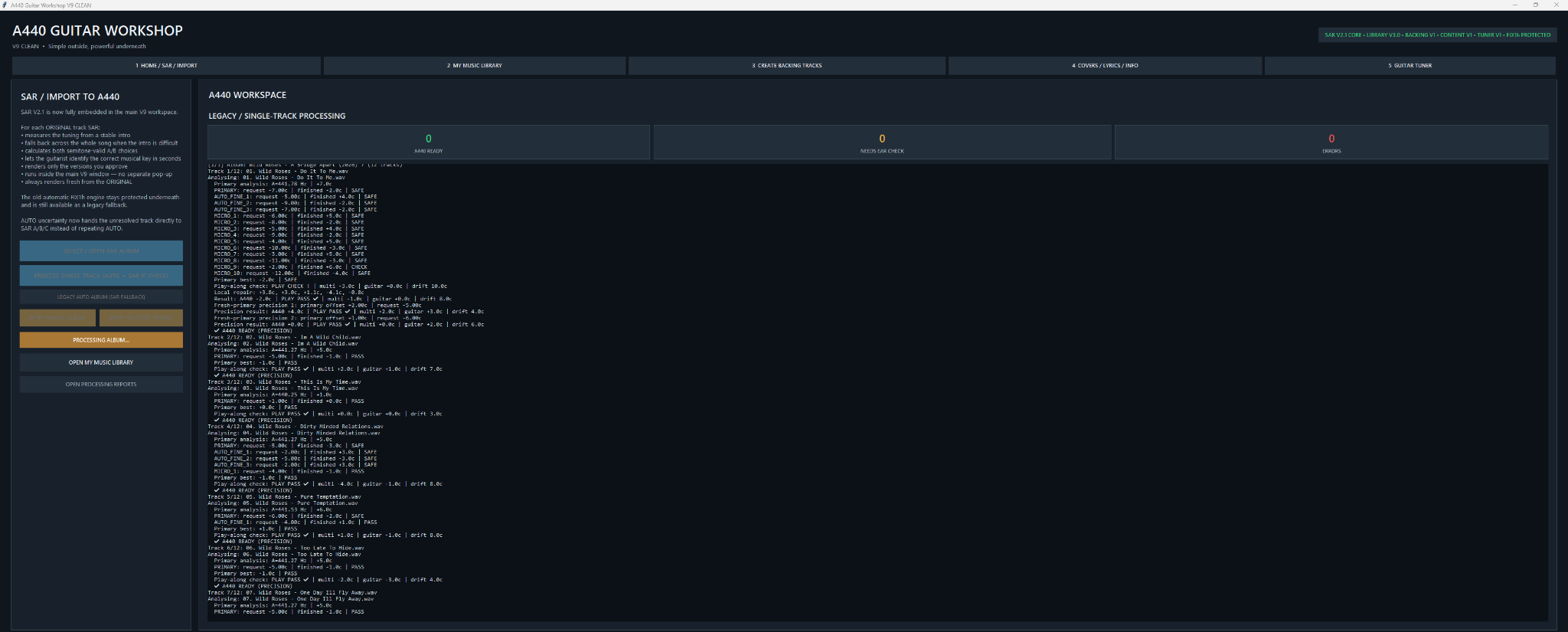Click Process Single Track (Auto → SAR if Check)

tap(101, 276)
